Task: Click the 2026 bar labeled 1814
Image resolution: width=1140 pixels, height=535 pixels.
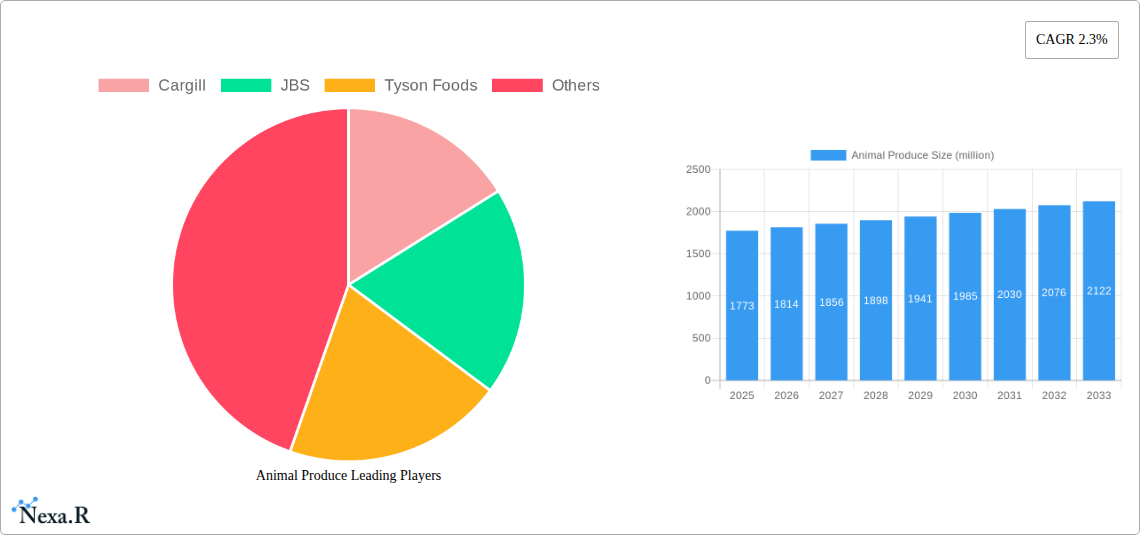Action: tap(787, 304)
